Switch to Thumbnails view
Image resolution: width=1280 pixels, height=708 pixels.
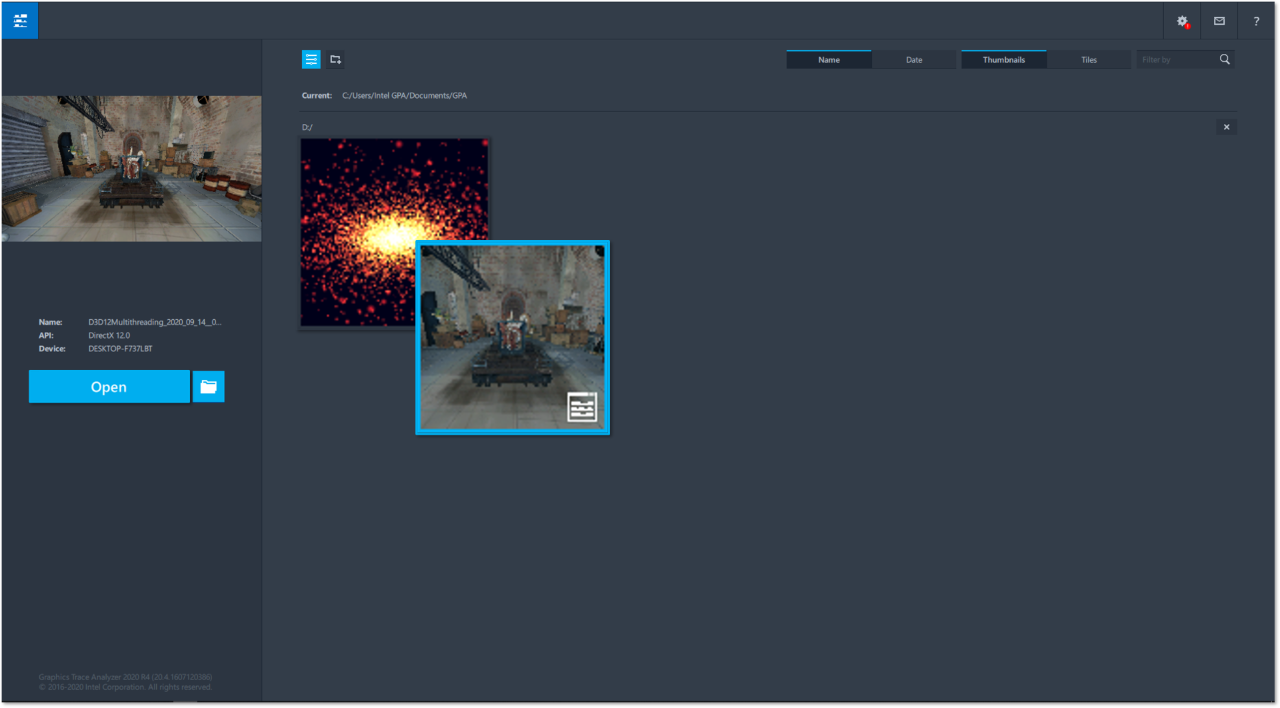(1004, 60)
